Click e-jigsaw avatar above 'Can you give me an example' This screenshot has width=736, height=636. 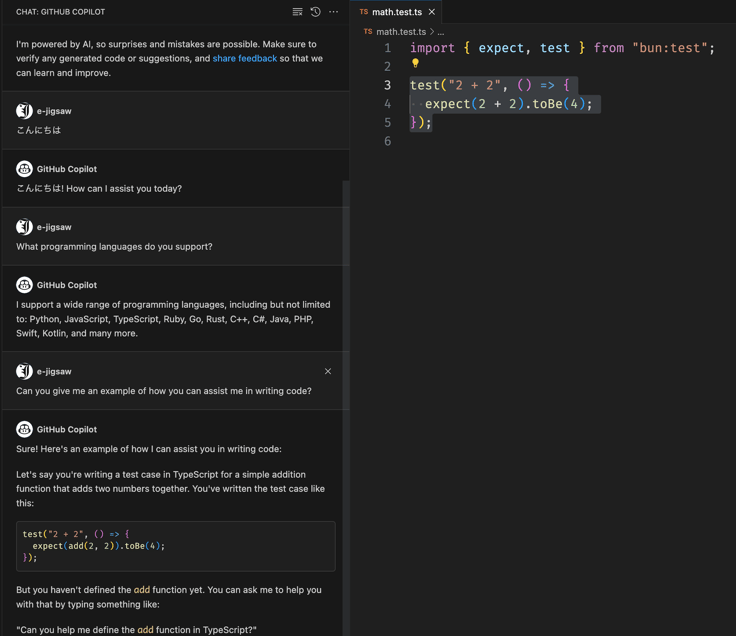click(24, 371)
